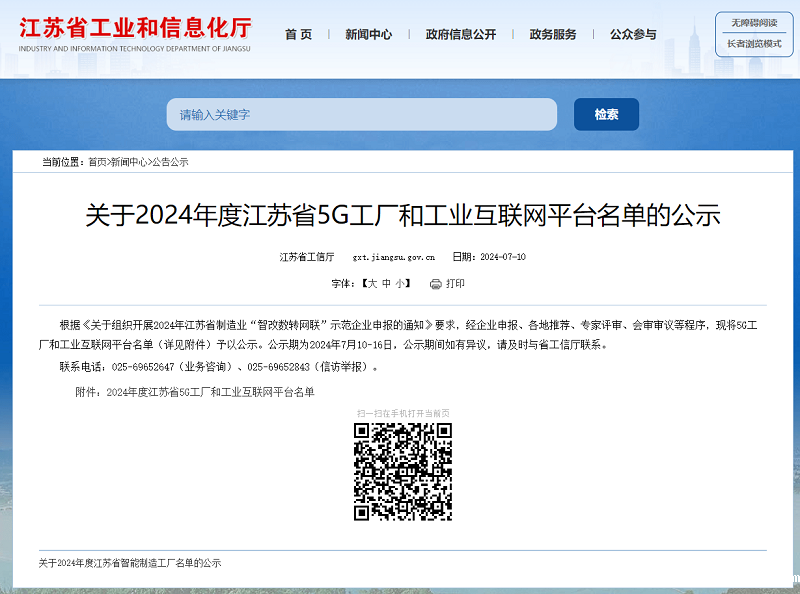
Task: Enable 无障碍阅读 accessibility reading
Action: pos(753,23)
